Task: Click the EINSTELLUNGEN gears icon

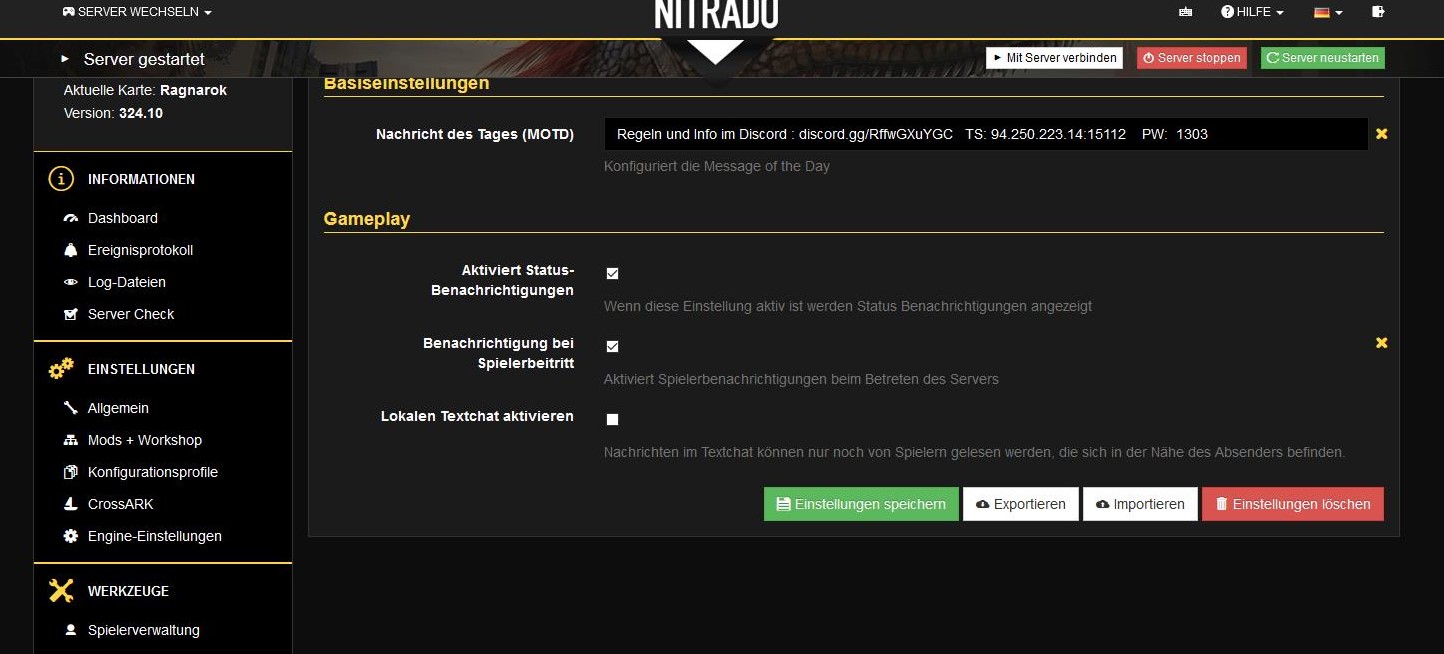Action: point(61,369)
